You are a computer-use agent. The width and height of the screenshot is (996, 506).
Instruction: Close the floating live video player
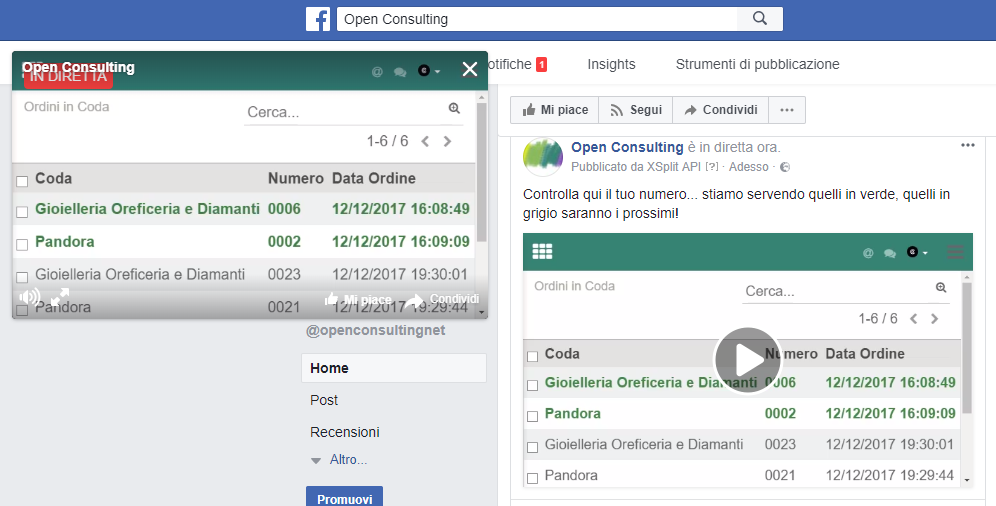pyautogui.click(x=470, y=69)
